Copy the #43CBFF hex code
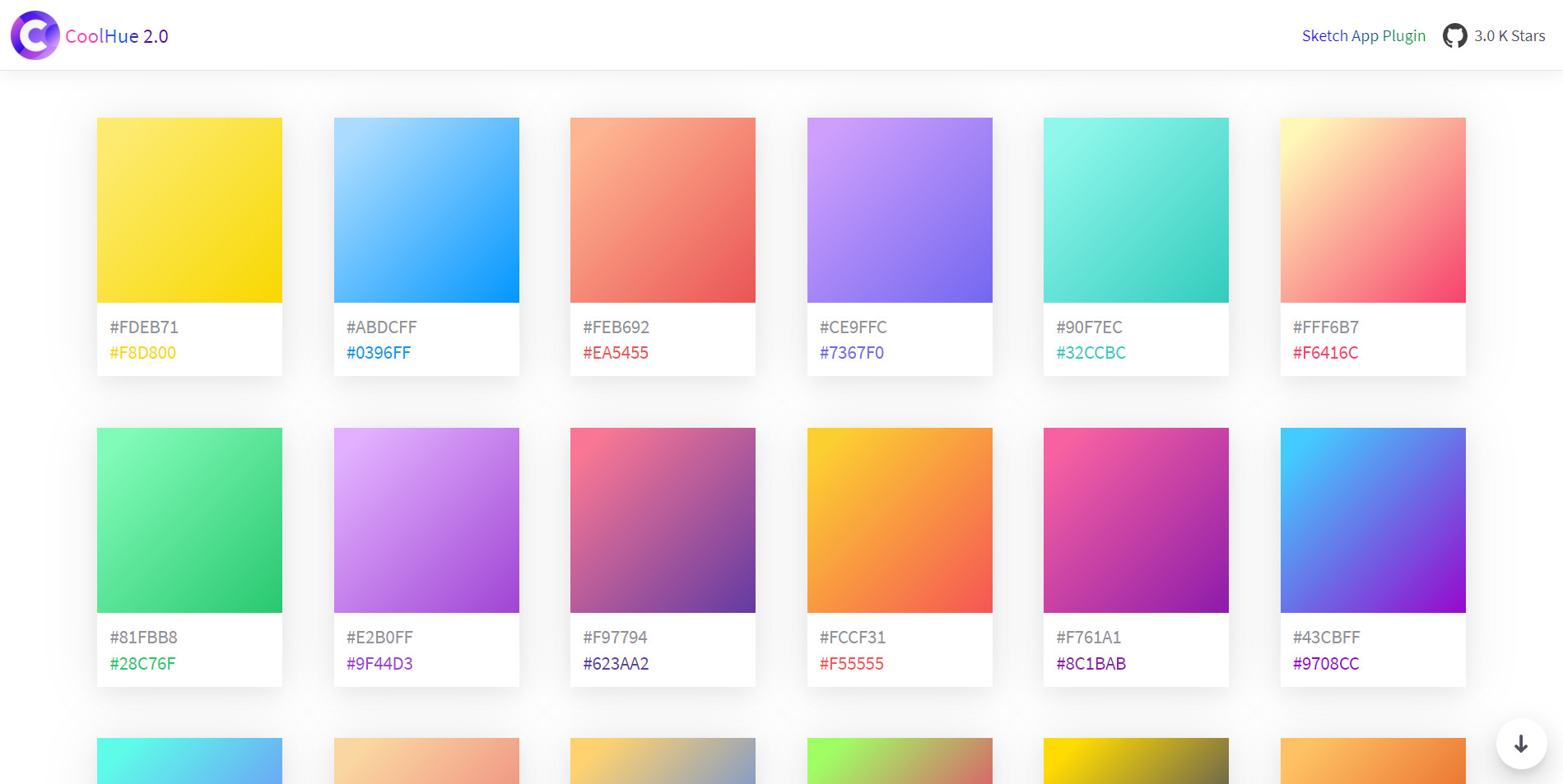The height and width of the screenshot is (784, 1563). pyautogui.click(x=1327, y=638)
